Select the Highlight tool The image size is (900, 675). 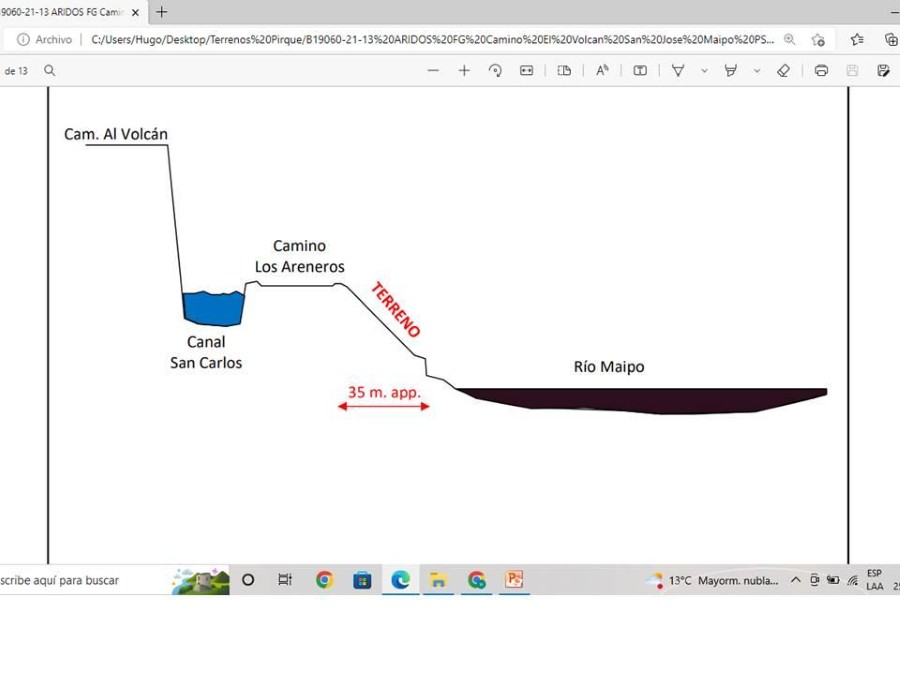pyautogui.click(x=731, y=71)
